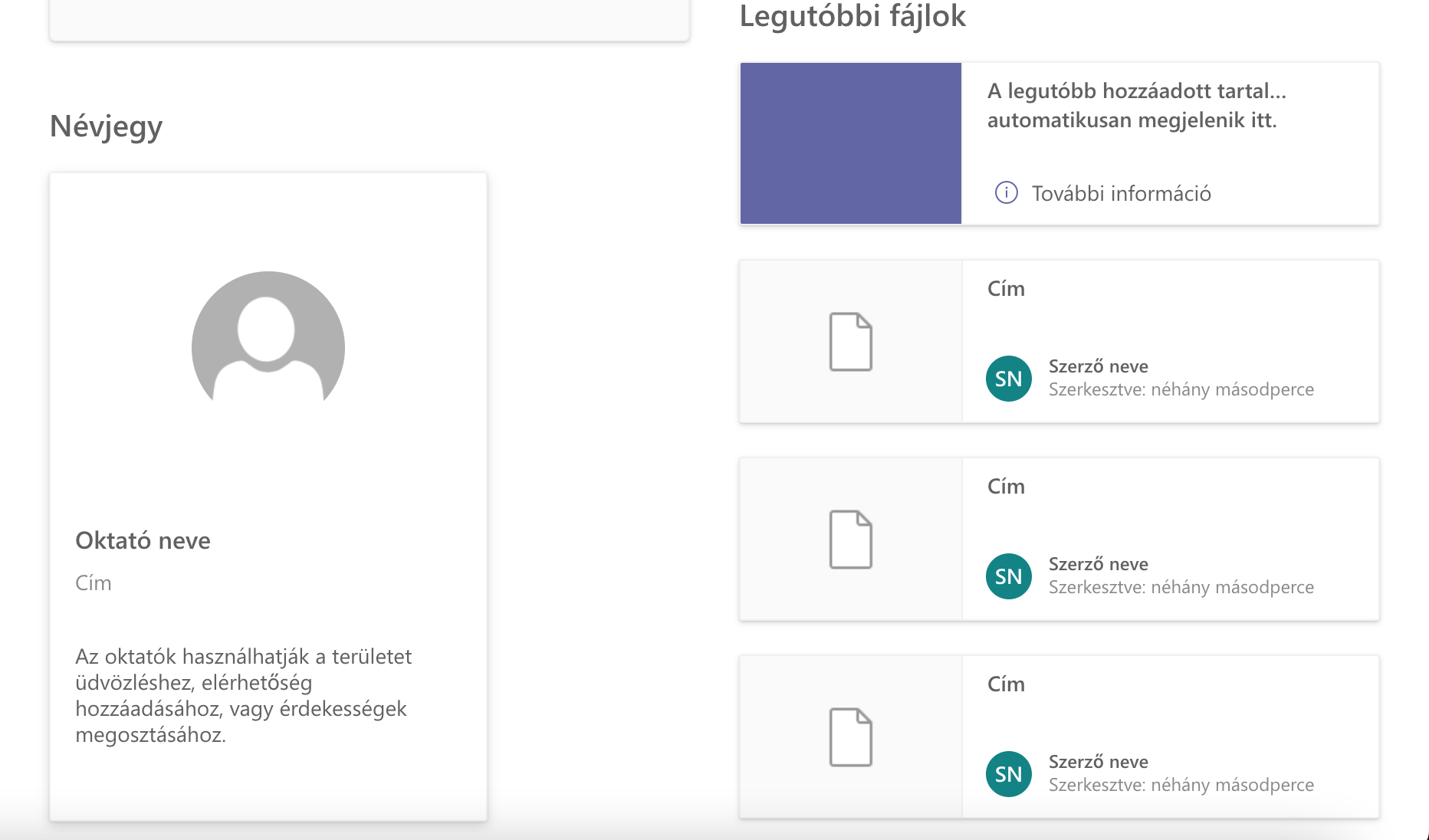This screenshot has width=1429, height=840.
Task: Select the Névjegy section heading
Action: pyautogui.click(x=106, y=126)
